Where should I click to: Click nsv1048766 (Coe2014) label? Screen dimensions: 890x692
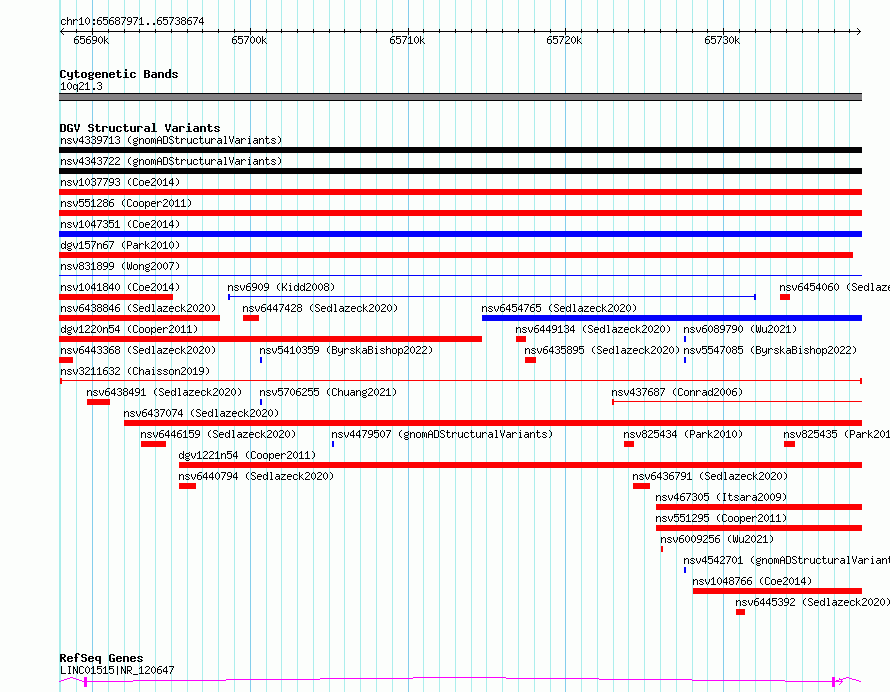click(753, 581)
